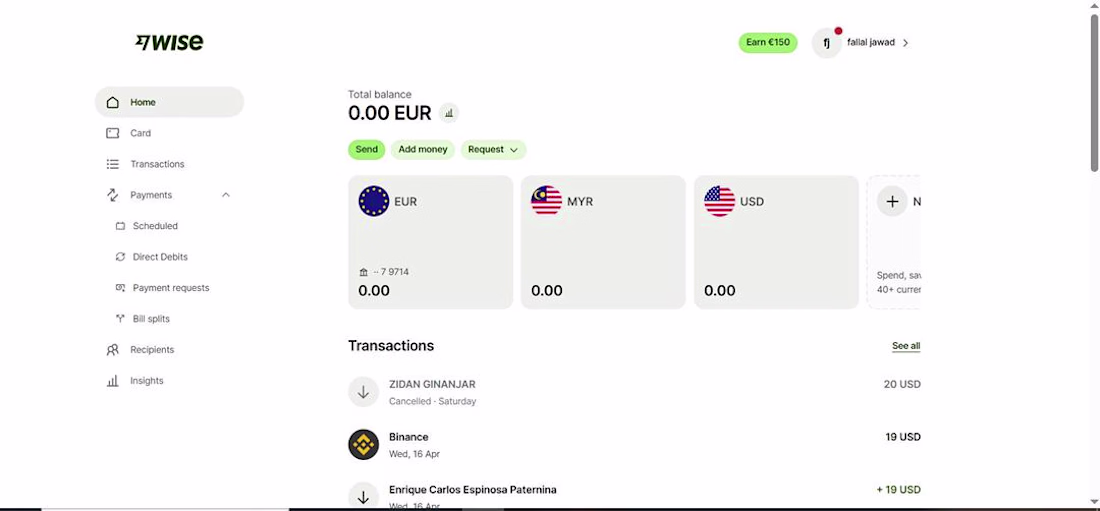Viewport: 1100px width, 511px height.
Task: Click the green Send button
Action: pos(366,150)
